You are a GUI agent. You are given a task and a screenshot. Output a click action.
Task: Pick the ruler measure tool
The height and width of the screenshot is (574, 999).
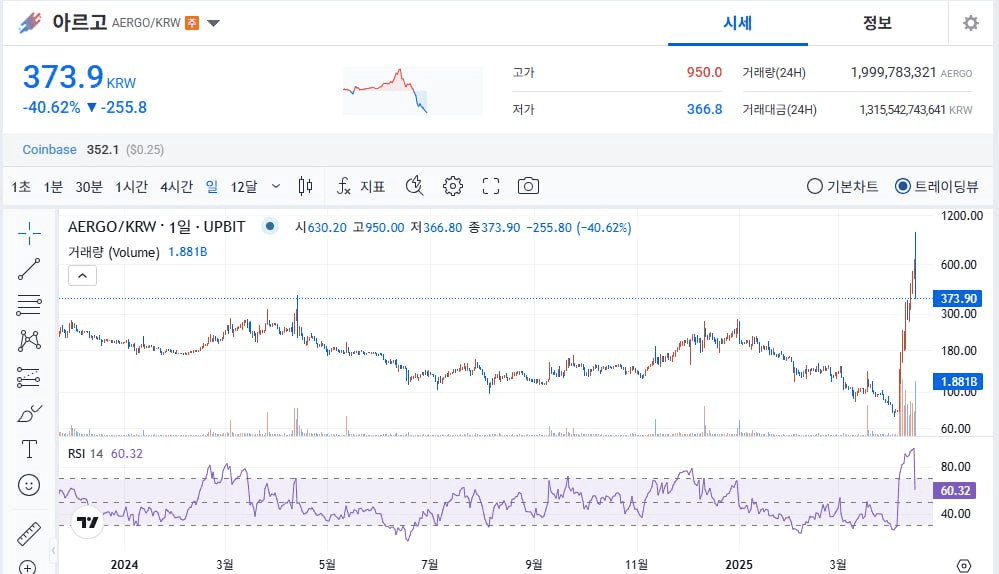point(29,533)
